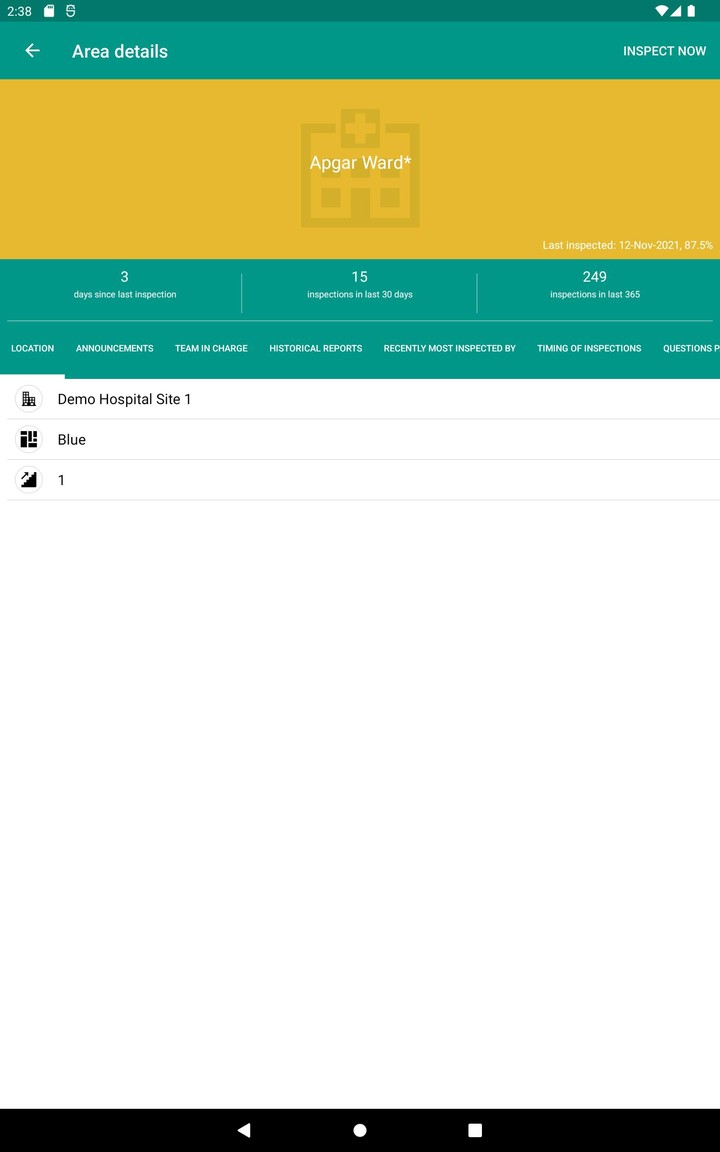Click the zone icon next to Blue
Image resolution: width=720 pixels, height=1152 pixels.
29,439
